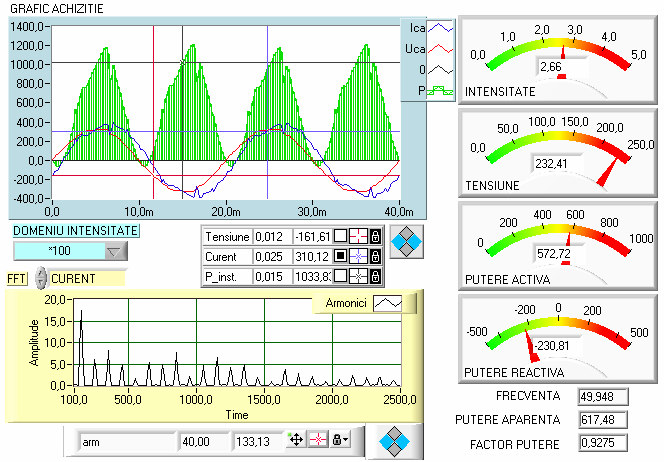Click the P_inst. cursor Y value starting 1033
The width and height of the screenshot is (664, 462).
pyautogui.click(x=313, y=277)
